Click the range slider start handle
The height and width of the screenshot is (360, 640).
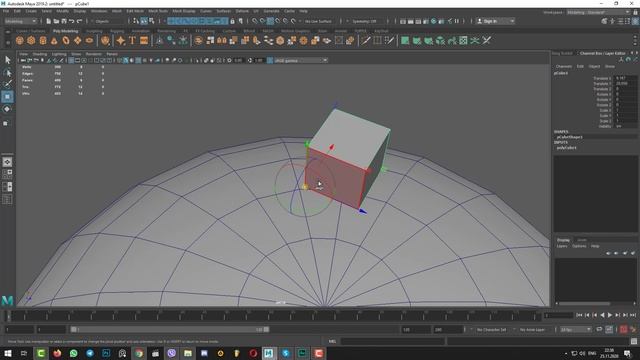pyautogui.click(x=73, y=329)
